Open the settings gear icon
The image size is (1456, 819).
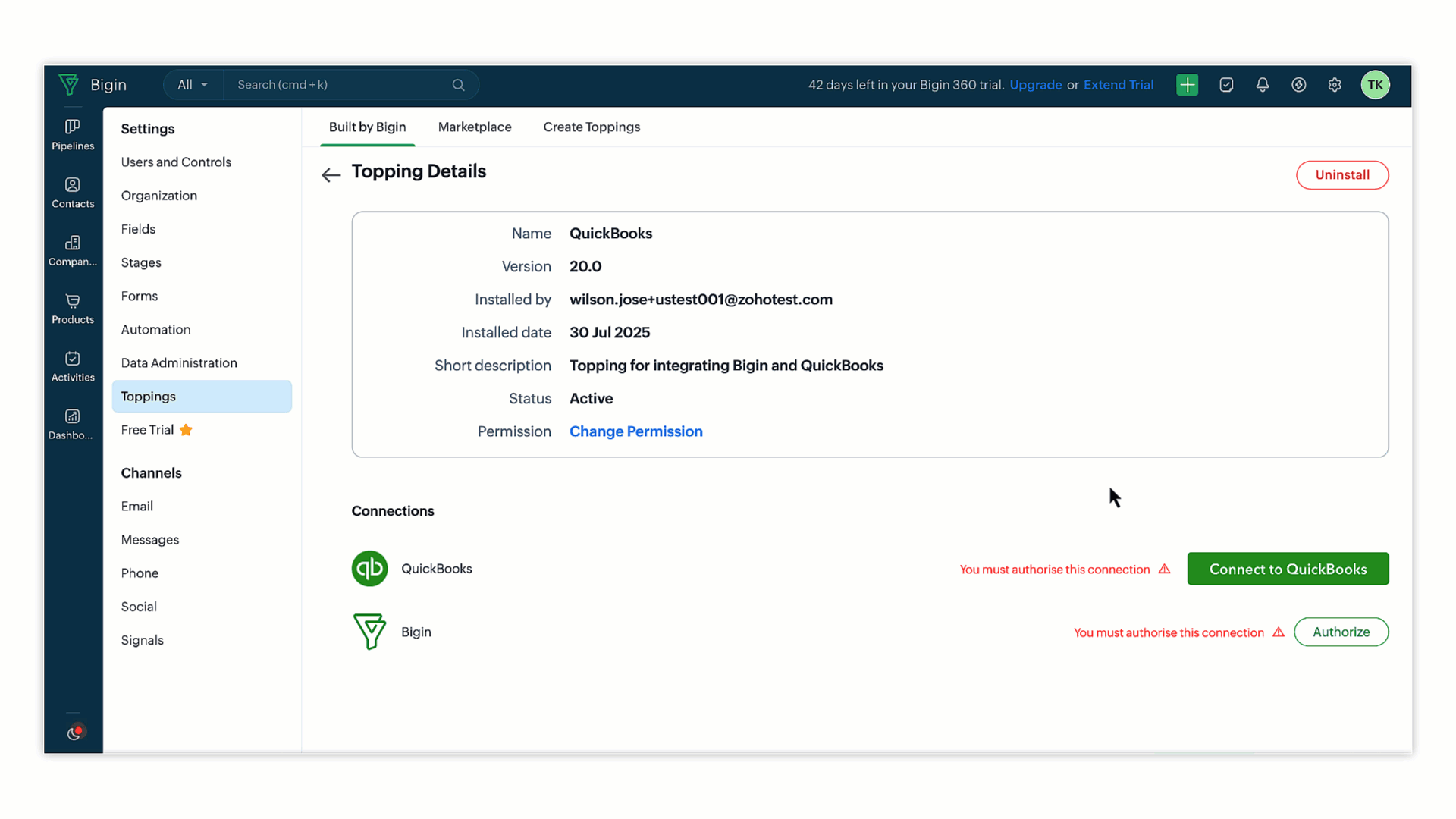click(x=1335, y=85)
